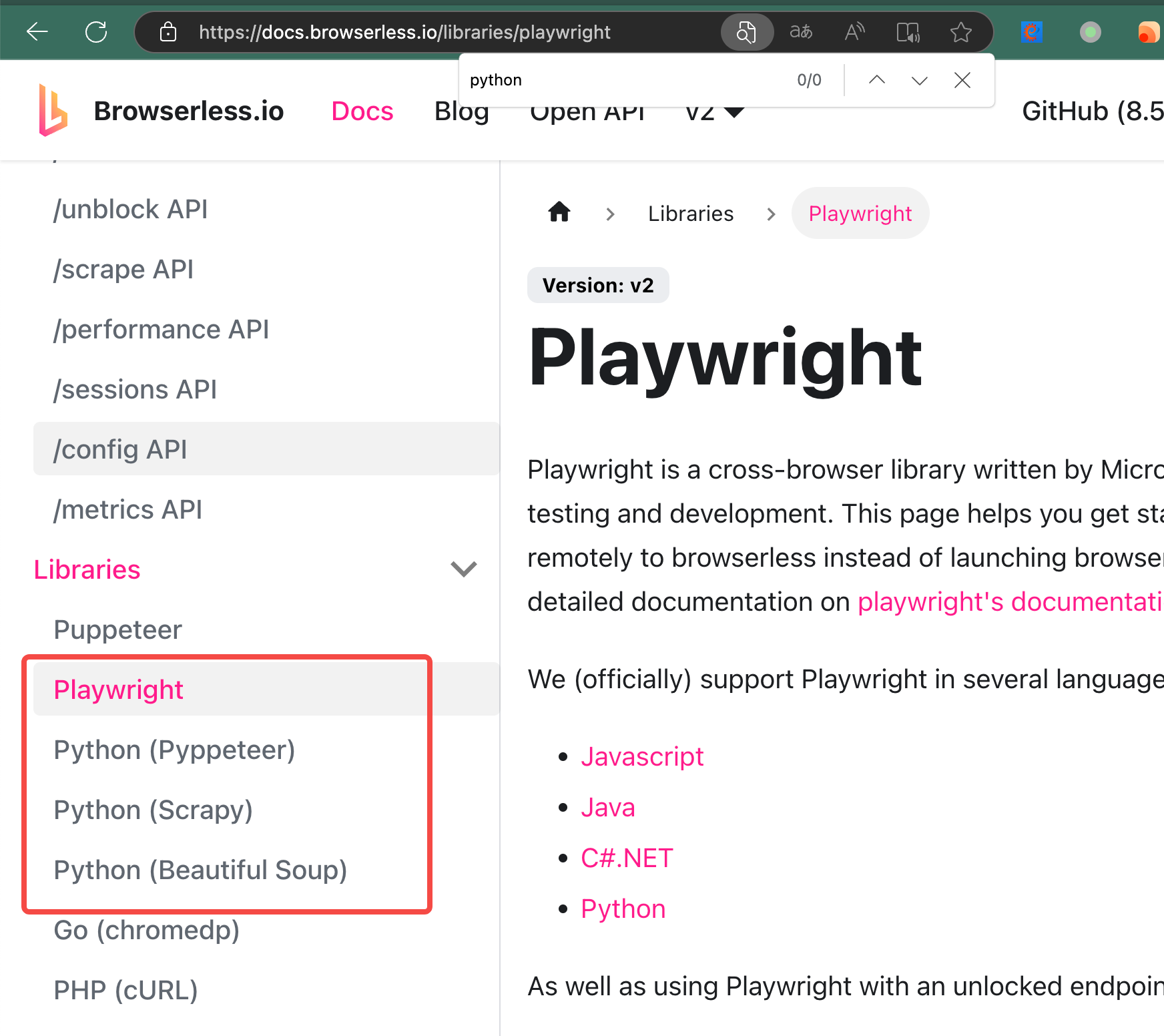This screenshot has height=1036, width=1164.
Task: Jump to the C#.NET section link
Action: coord(627,858)
